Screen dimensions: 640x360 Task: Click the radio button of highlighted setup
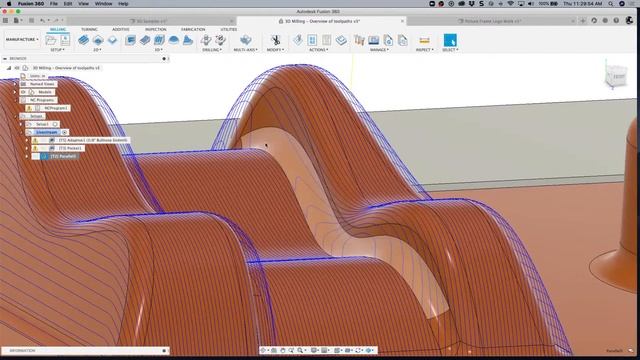(64, 132)
